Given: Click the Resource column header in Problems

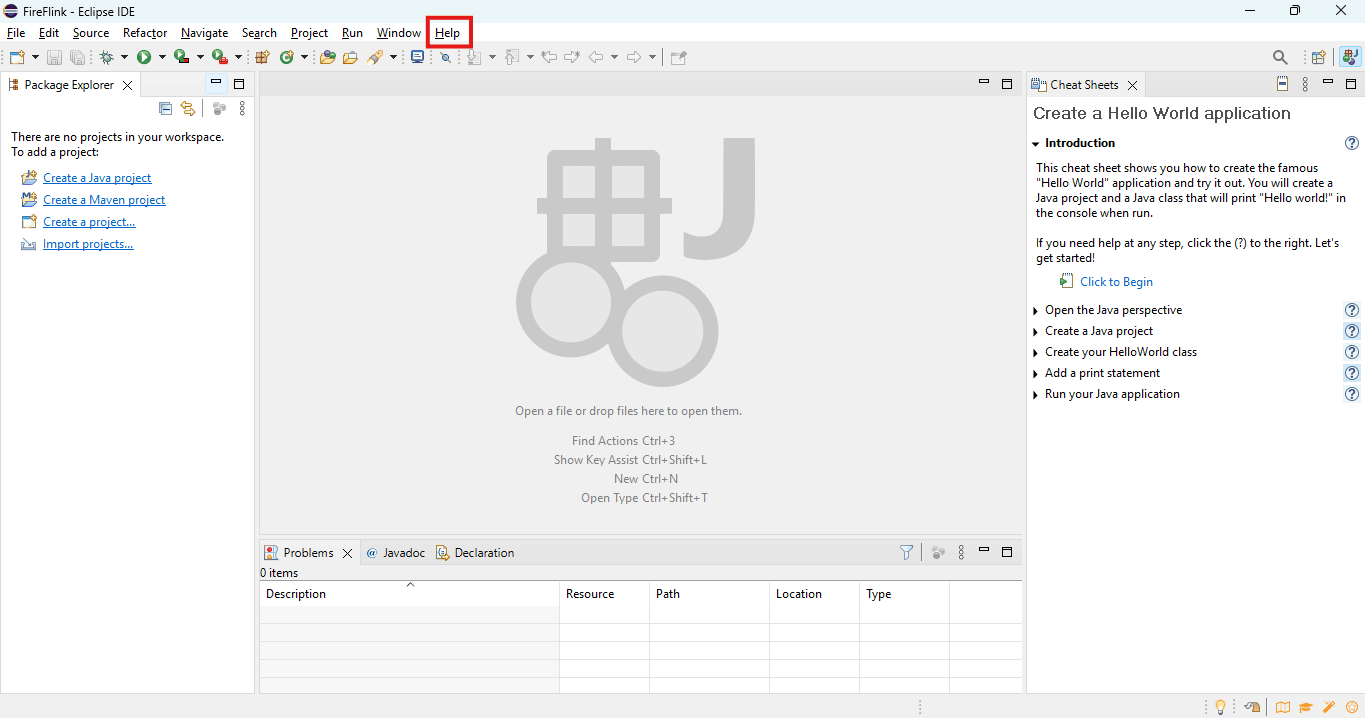Looking at the screenshot, I should [x=604, y=594].
